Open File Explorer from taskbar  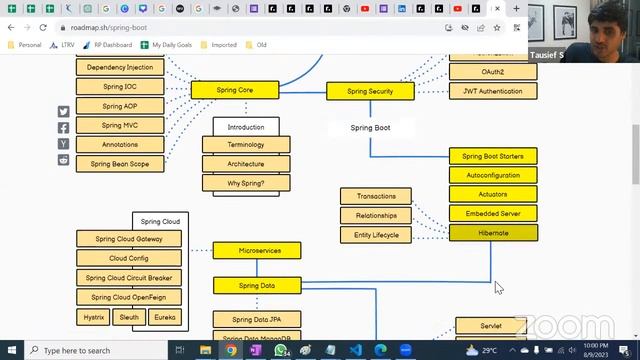pos(205,350)
